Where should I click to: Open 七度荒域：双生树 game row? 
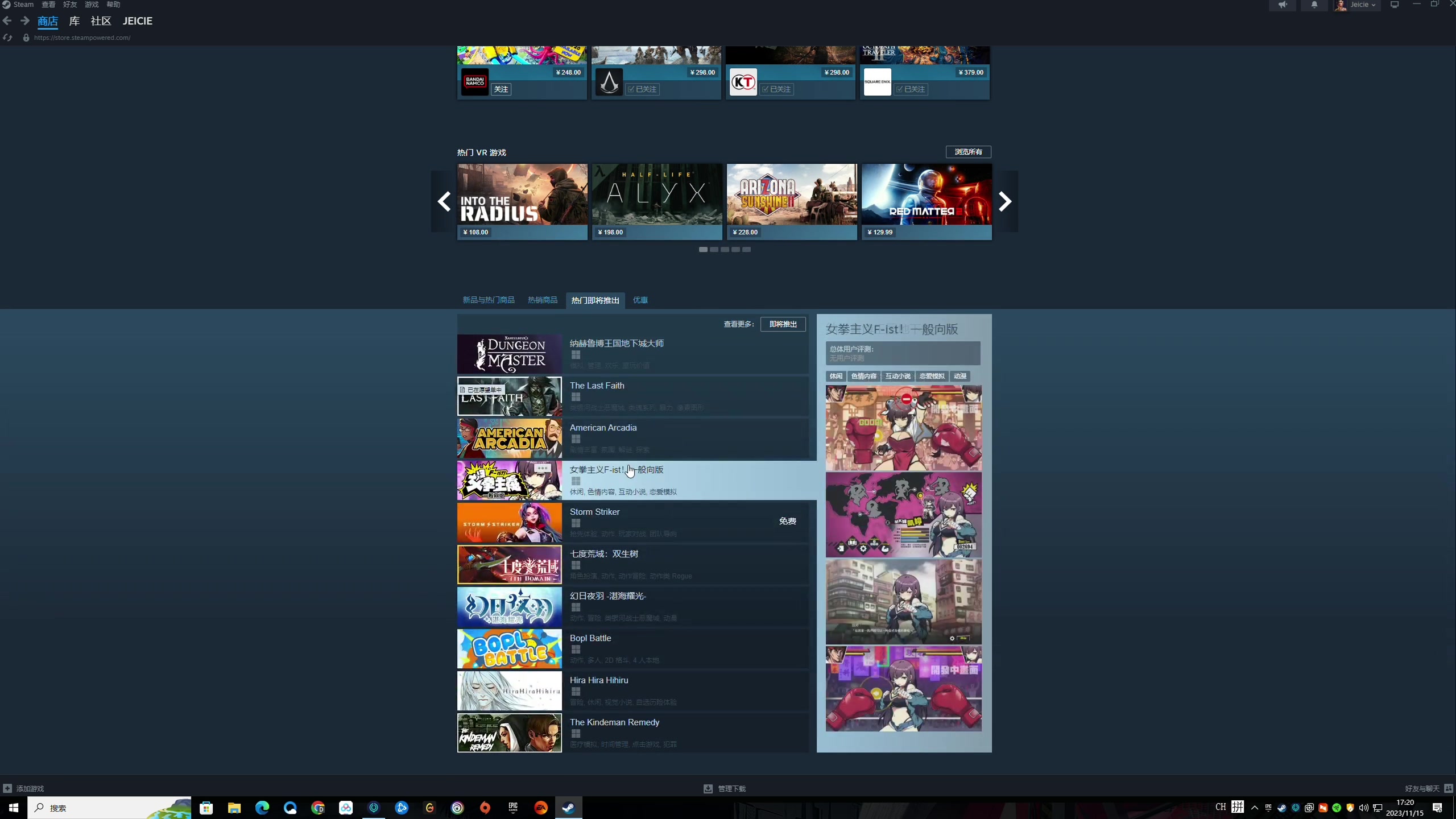[633, 565]
